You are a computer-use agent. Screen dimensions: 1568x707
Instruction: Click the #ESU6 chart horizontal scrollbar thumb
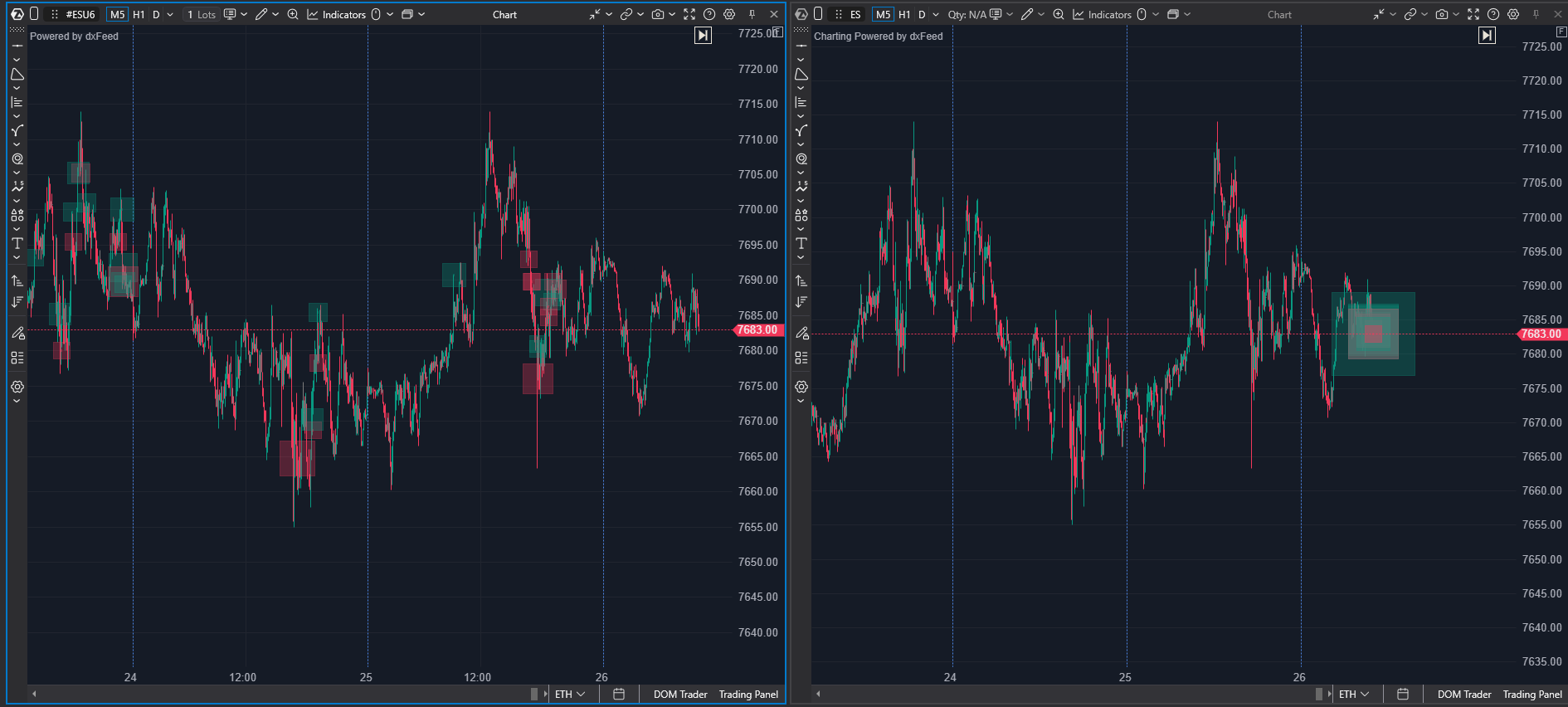coord(534,694)
